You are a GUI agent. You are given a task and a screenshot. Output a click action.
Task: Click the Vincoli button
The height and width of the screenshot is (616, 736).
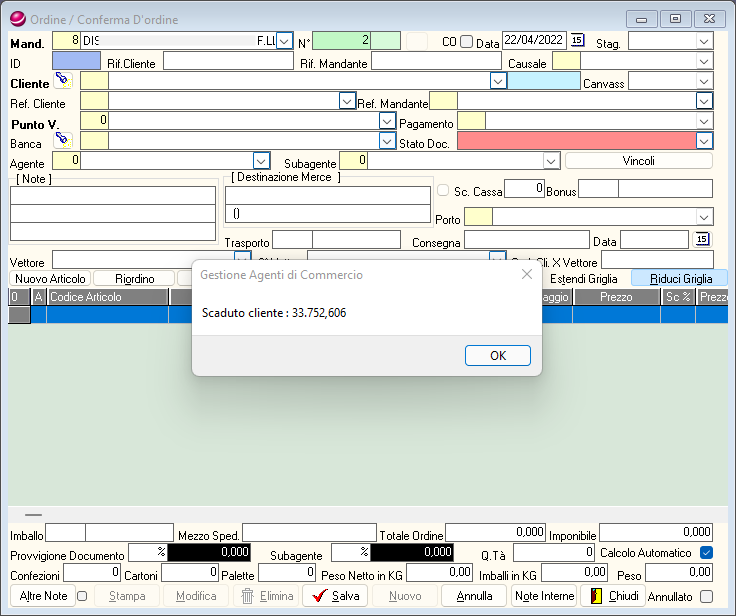(638, 160)
